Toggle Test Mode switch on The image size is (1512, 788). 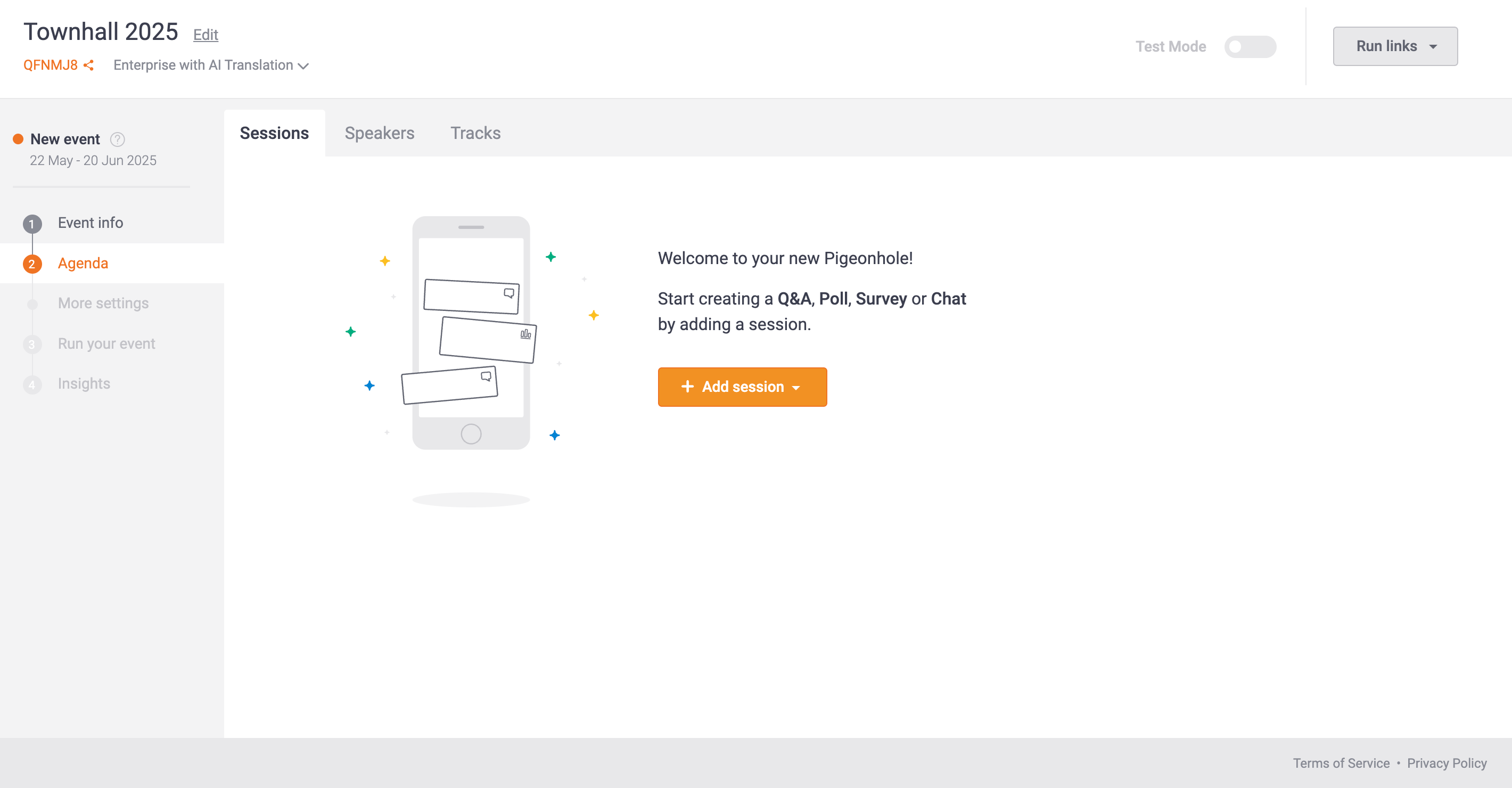click(1250, 46)
